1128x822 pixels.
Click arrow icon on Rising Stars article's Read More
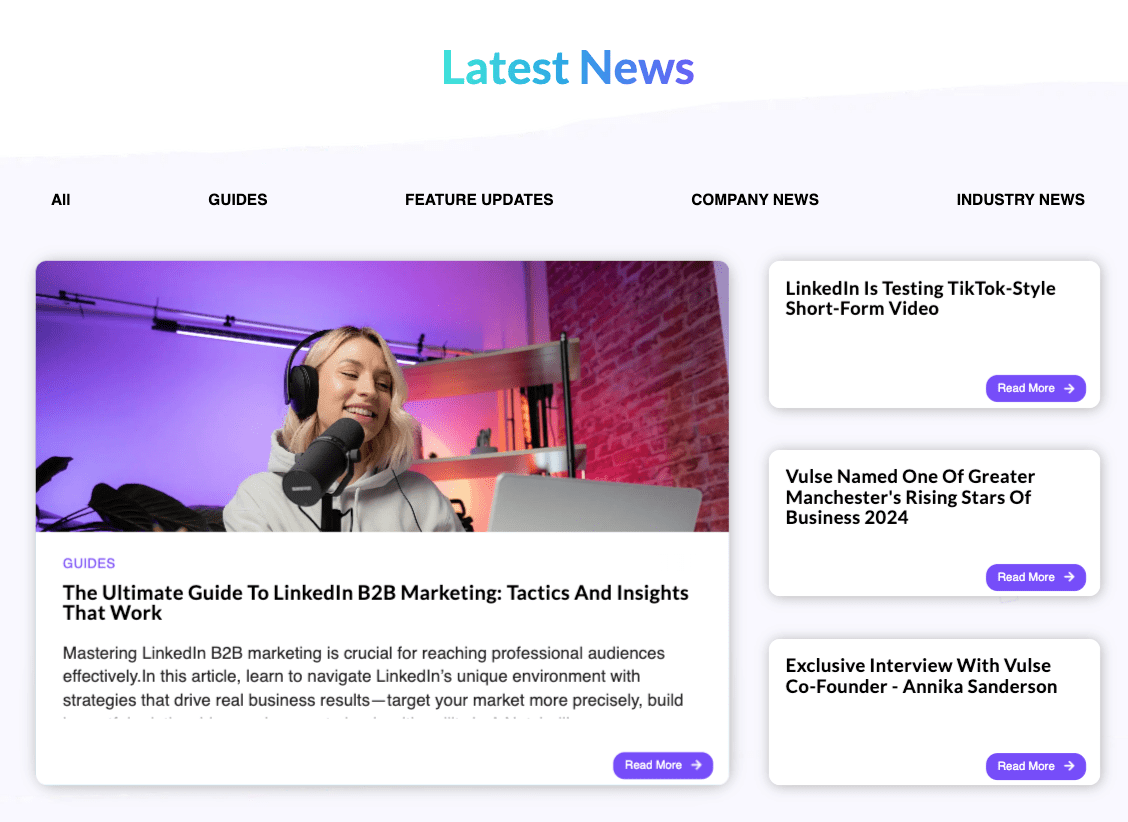[x=1069, y=577]
